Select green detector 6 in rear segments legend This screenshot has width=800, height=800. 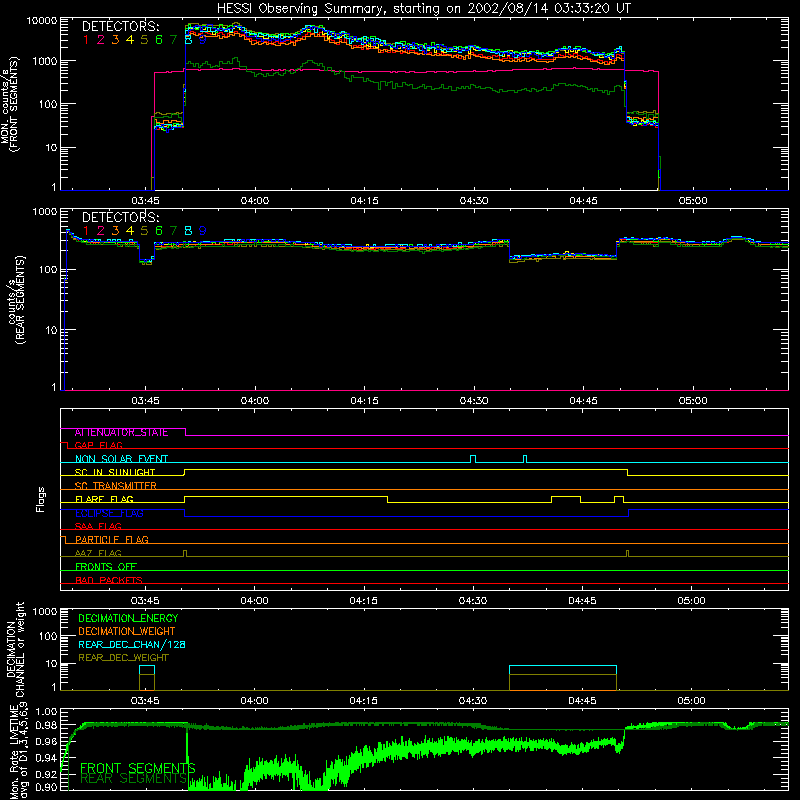tap(159, 231)
